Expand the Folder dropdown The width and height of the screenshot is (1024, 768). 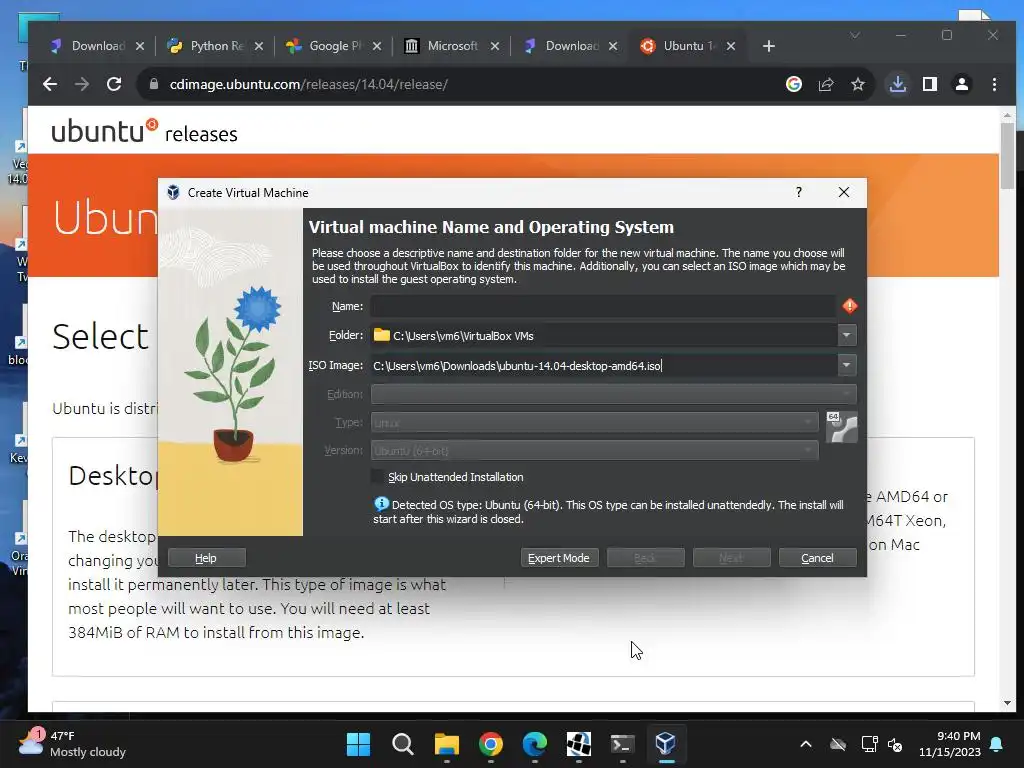coord(846,335)
